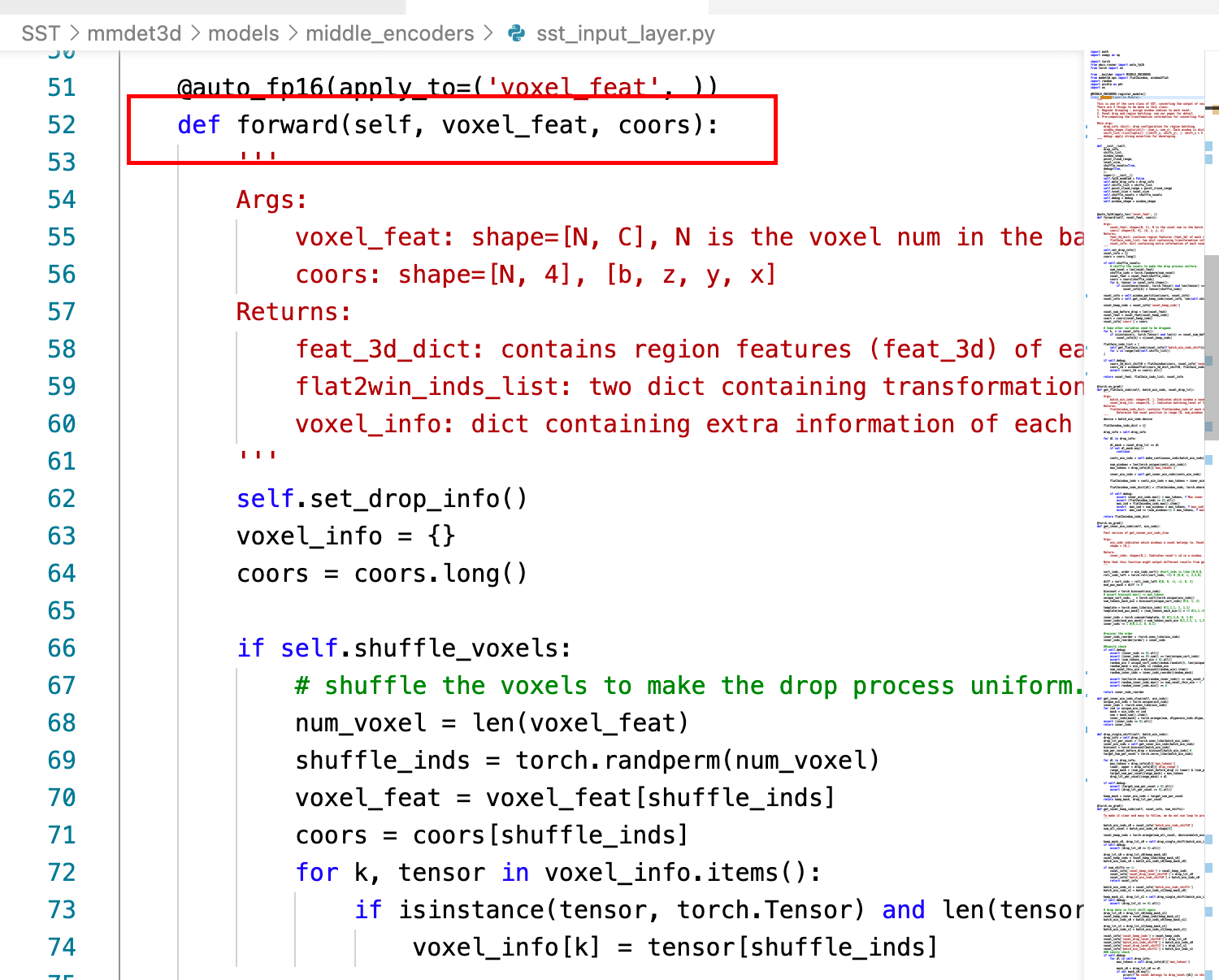The image size is (1219, 980).
Task: Click line number 52 to select the line
Action: click(x=61, y=124)
